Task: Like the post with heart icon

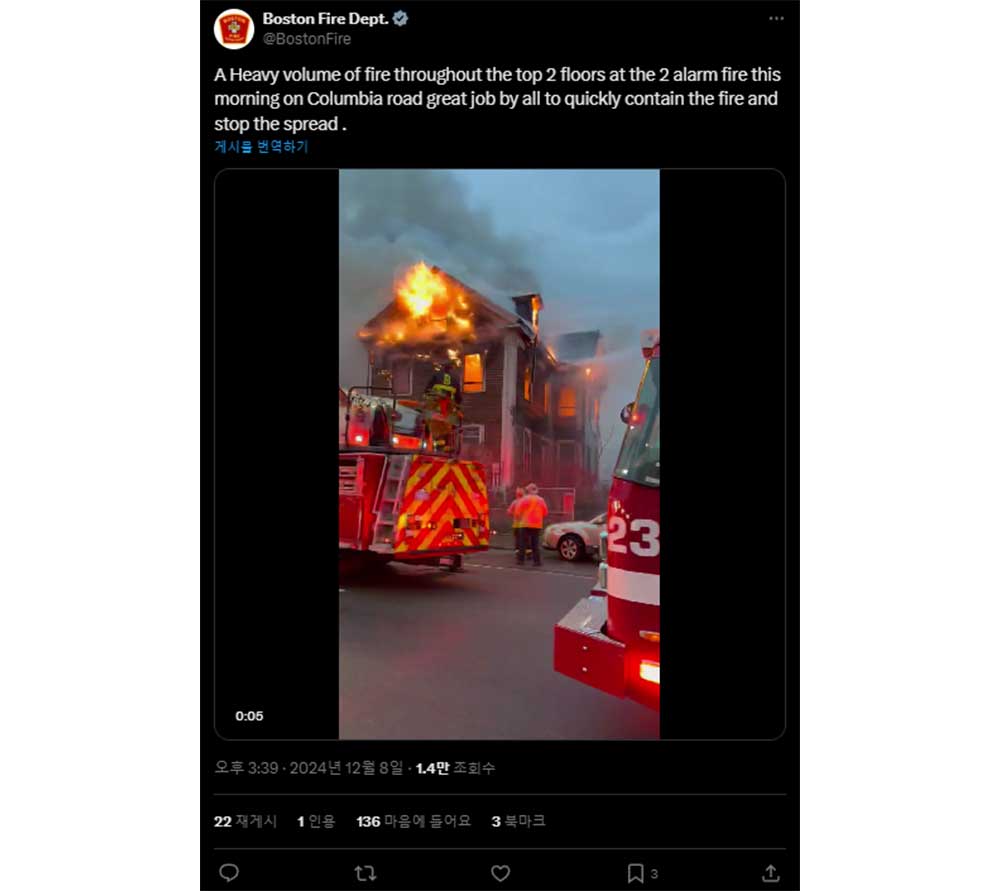Action: (501, 873)
